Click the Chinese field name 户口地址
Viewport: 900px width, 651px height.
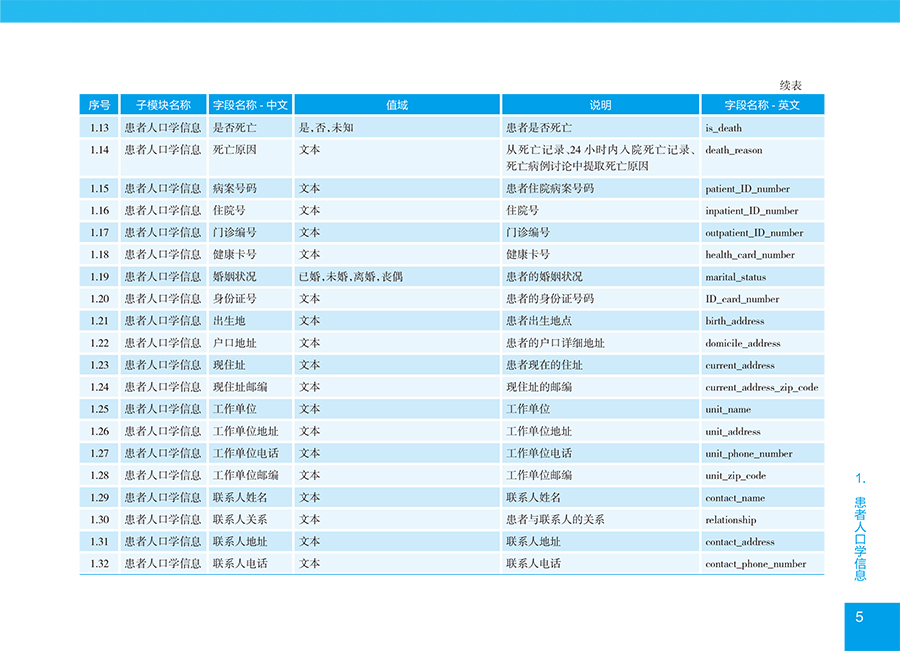coord(235,343)
